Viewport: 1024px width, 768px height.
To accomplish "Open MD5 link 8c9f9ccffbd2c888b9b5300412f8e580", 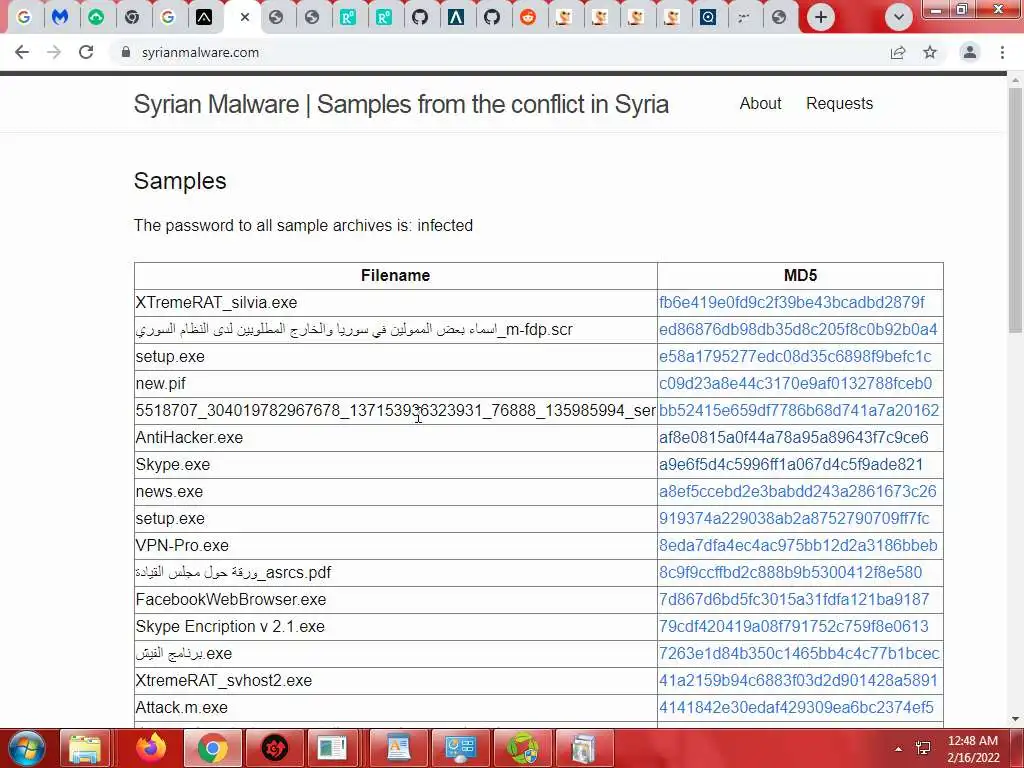I will tap(790, 572).
